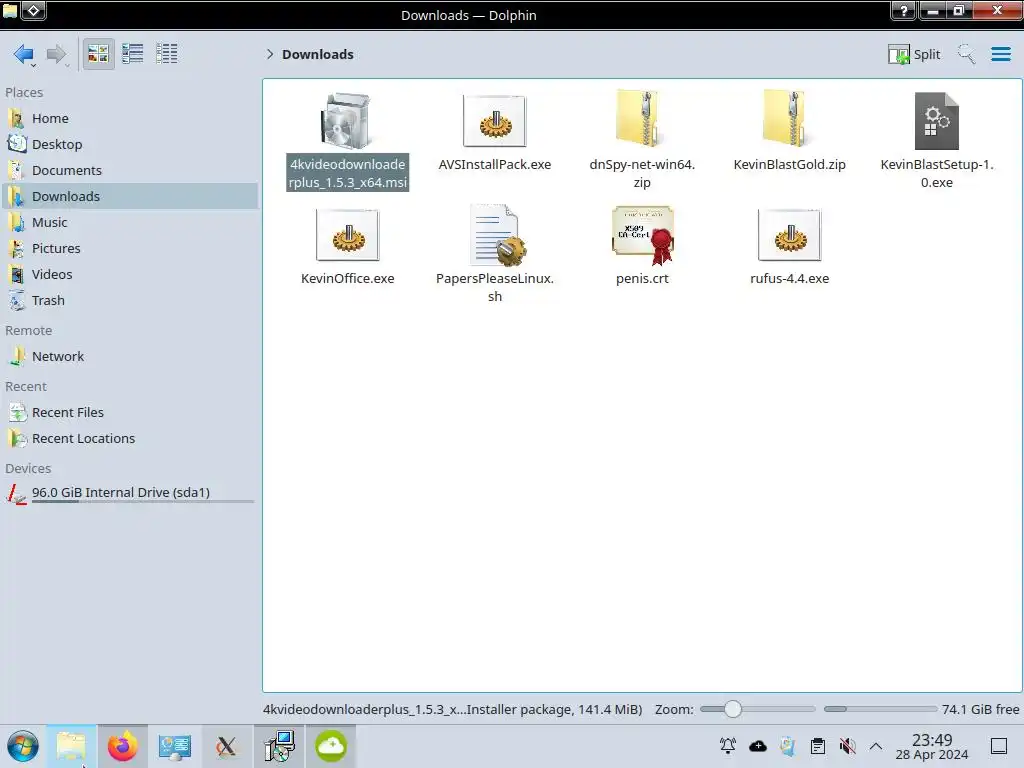The image size is (1024, 768).
Task: Switch to Icons view mode
Action: pos(98,54)
